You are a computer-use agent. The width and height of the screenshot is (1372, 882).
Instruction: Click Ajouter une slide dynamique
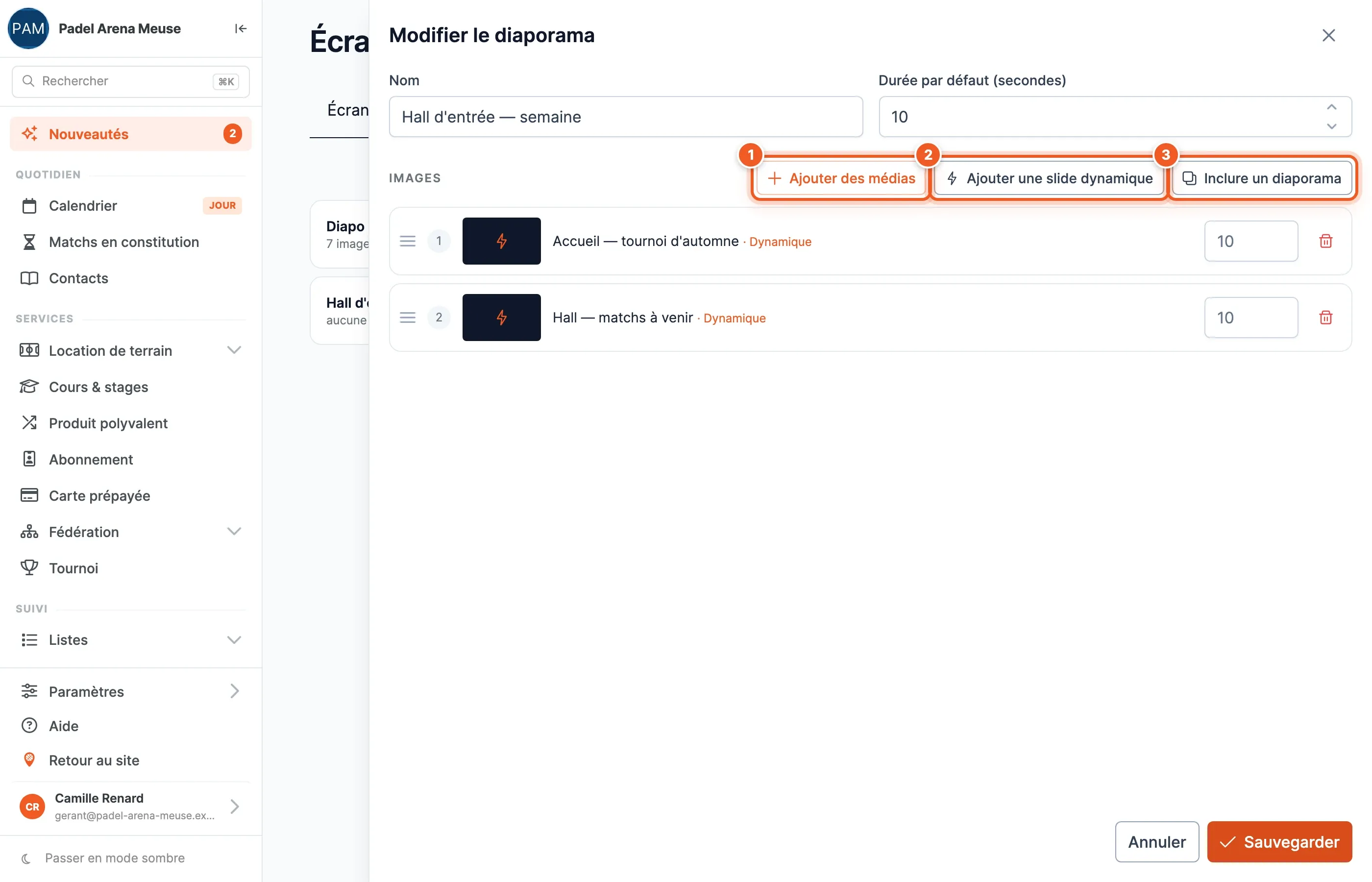(x=1049, y=179)
